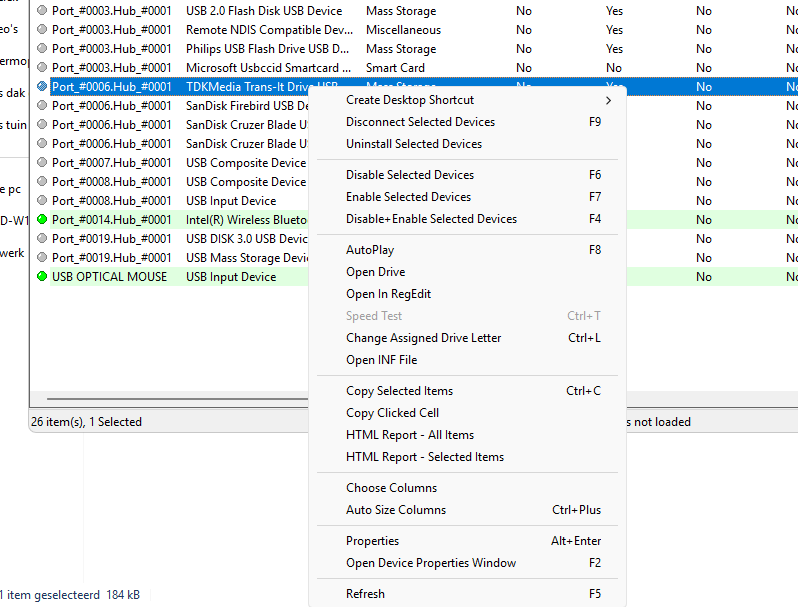
Task: Open Choose Columns
Action: click(467, 488)
